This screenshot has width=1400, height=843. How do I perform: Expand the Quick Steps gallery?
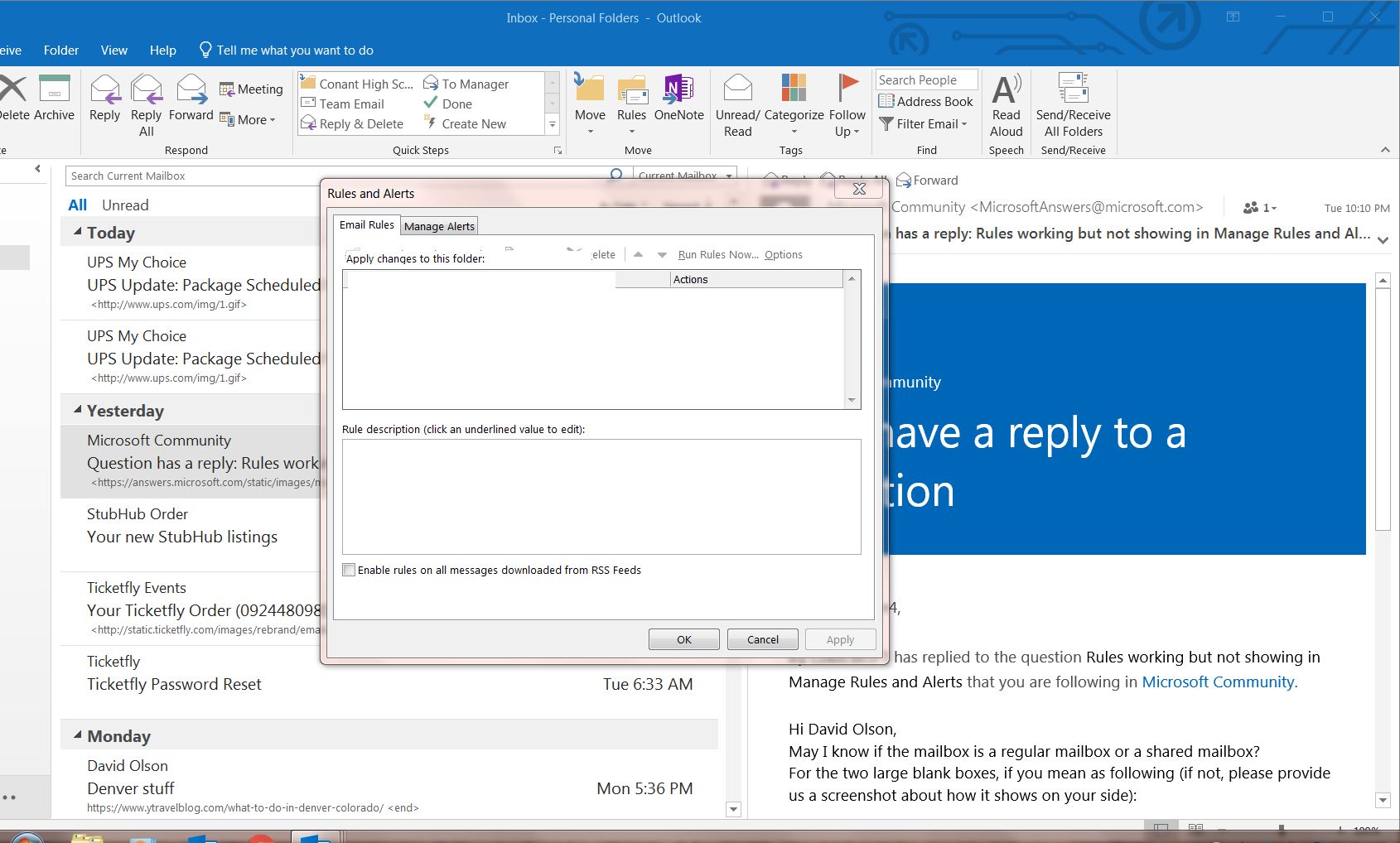click(x=553, y=124)
